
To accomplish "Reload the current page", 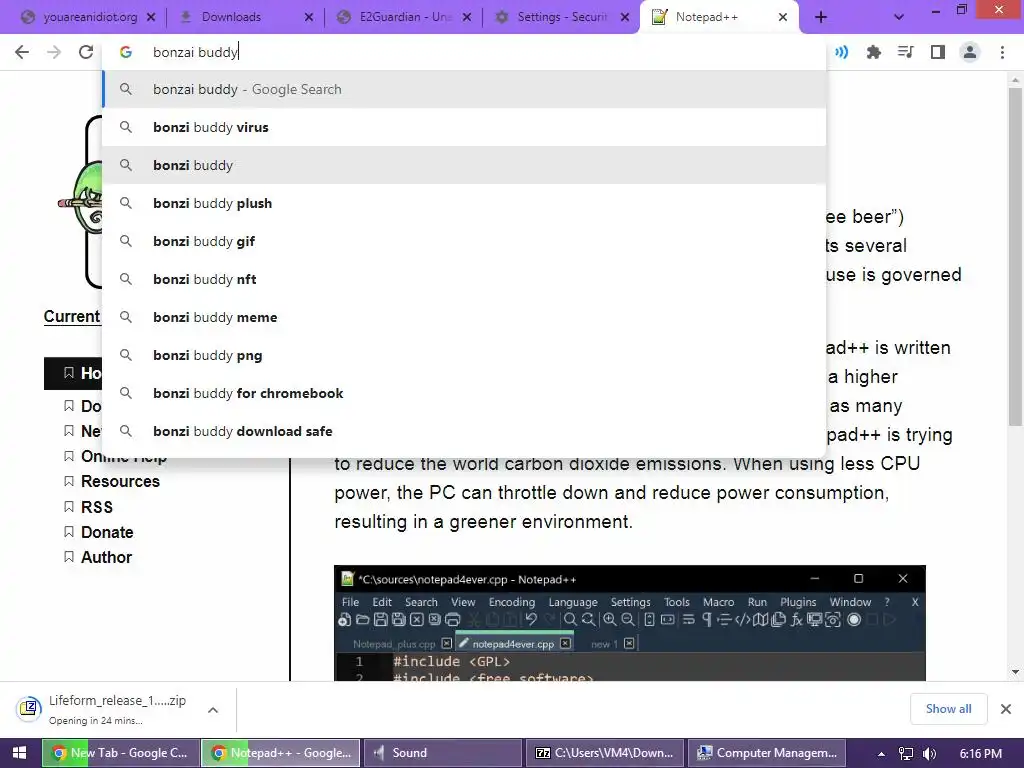I will tap(86, 52).
